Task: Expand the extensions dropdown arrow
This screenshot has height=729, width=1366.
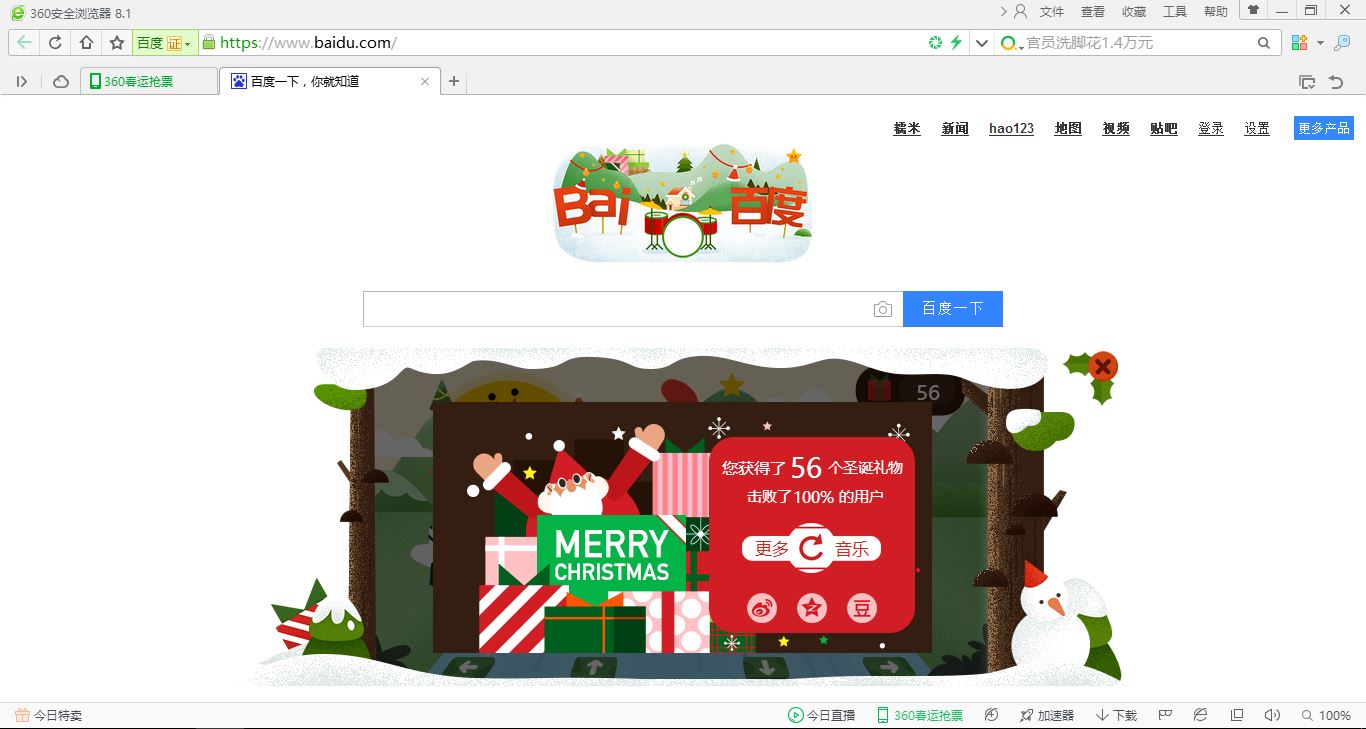Action: coord(1320,43)
